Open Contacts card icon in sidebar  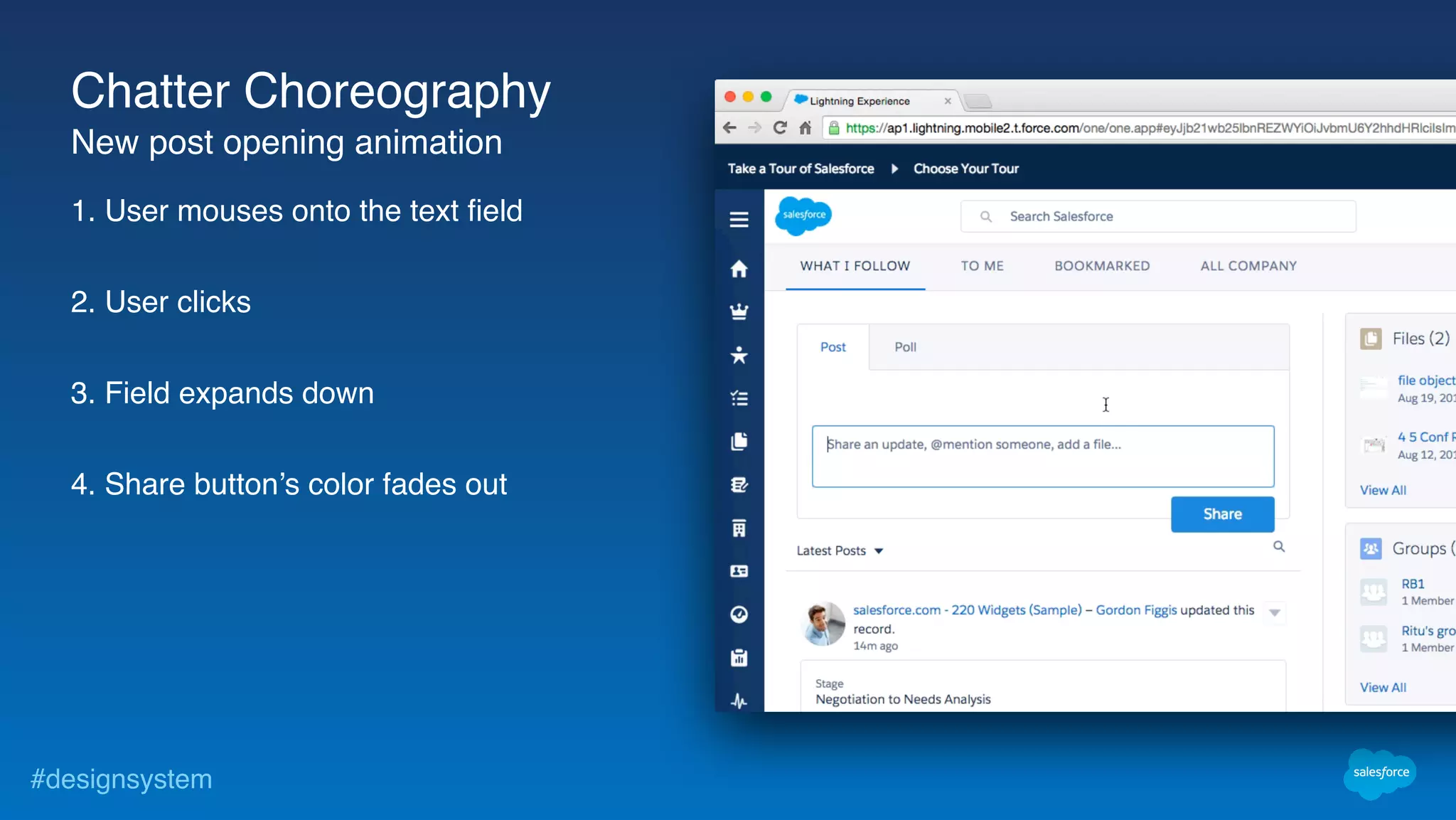739,571
